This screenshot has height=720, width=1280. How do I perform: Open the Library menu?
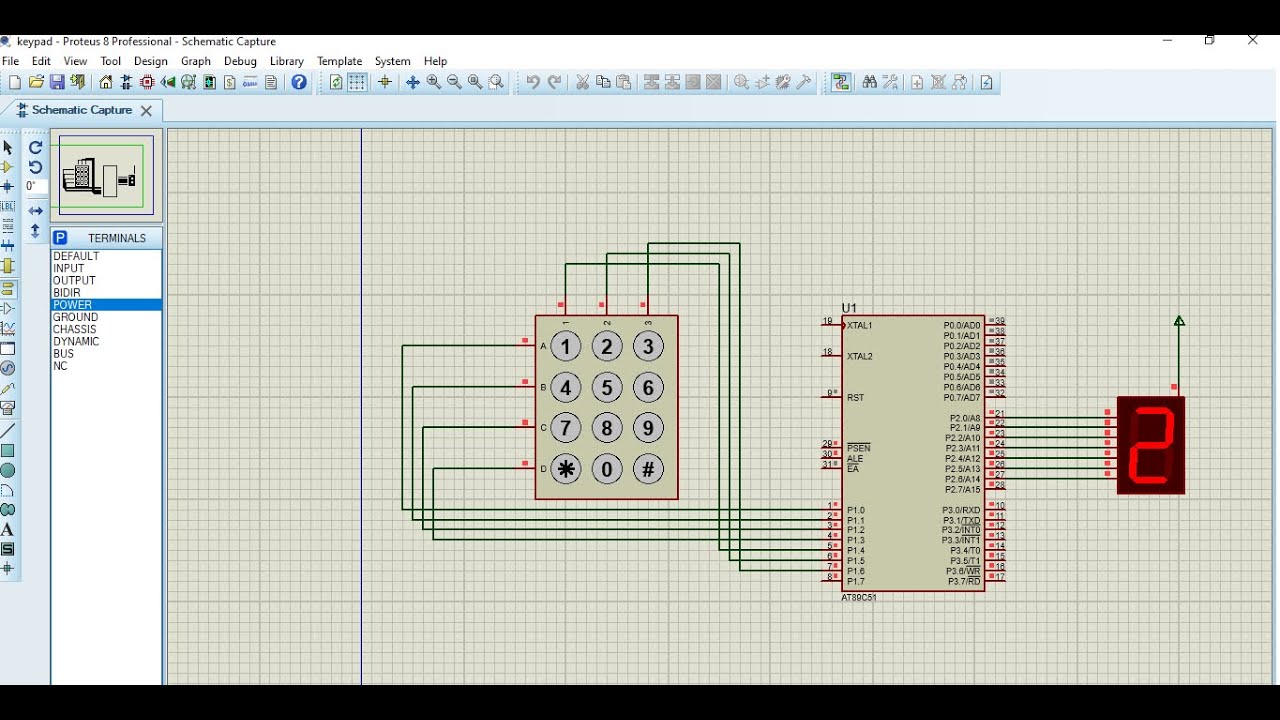pos(287,61)
